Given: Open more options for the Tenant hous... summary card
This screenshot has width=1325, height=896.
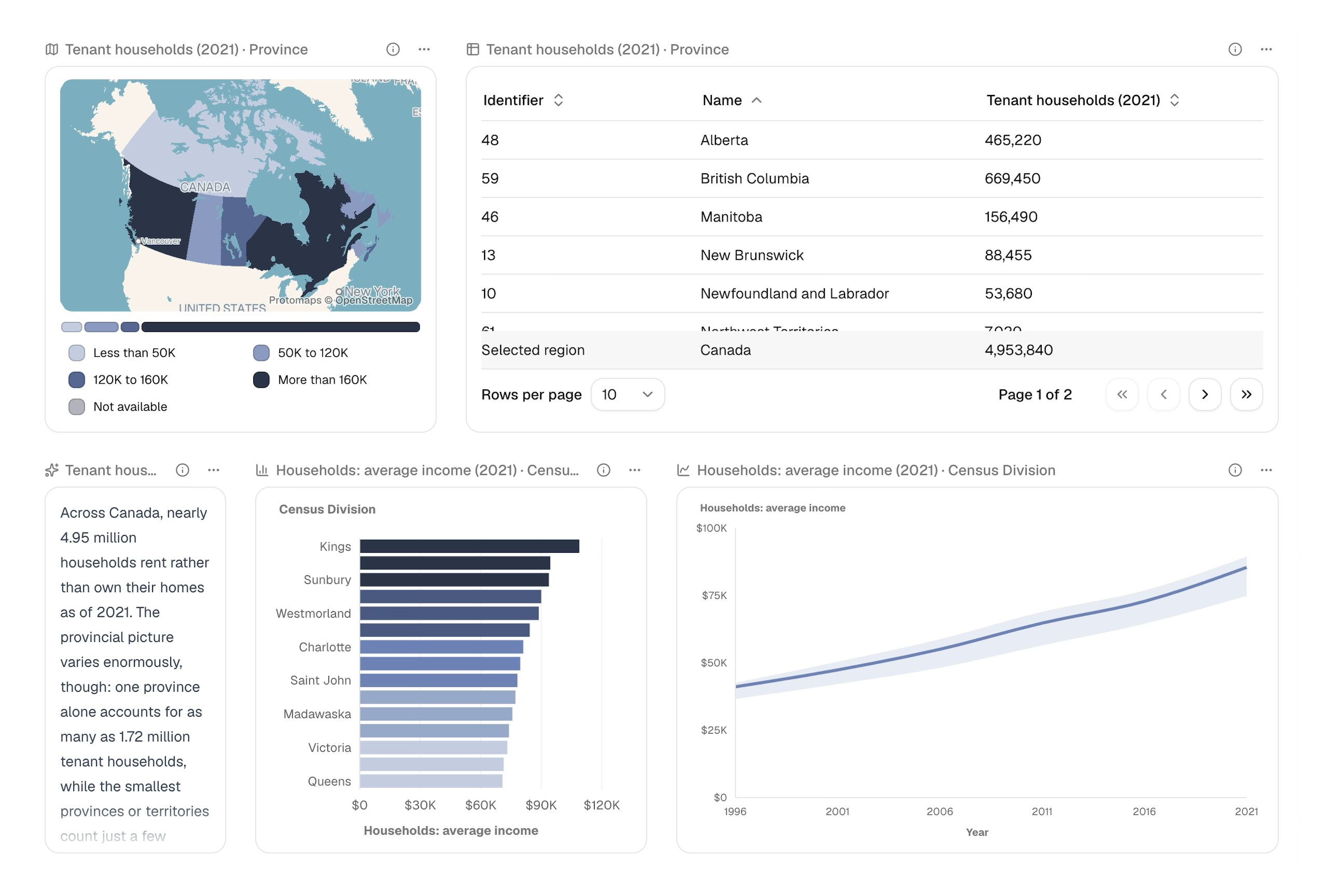Looking at the screenshot, I should pyautogui.click(x=214, y=470).
